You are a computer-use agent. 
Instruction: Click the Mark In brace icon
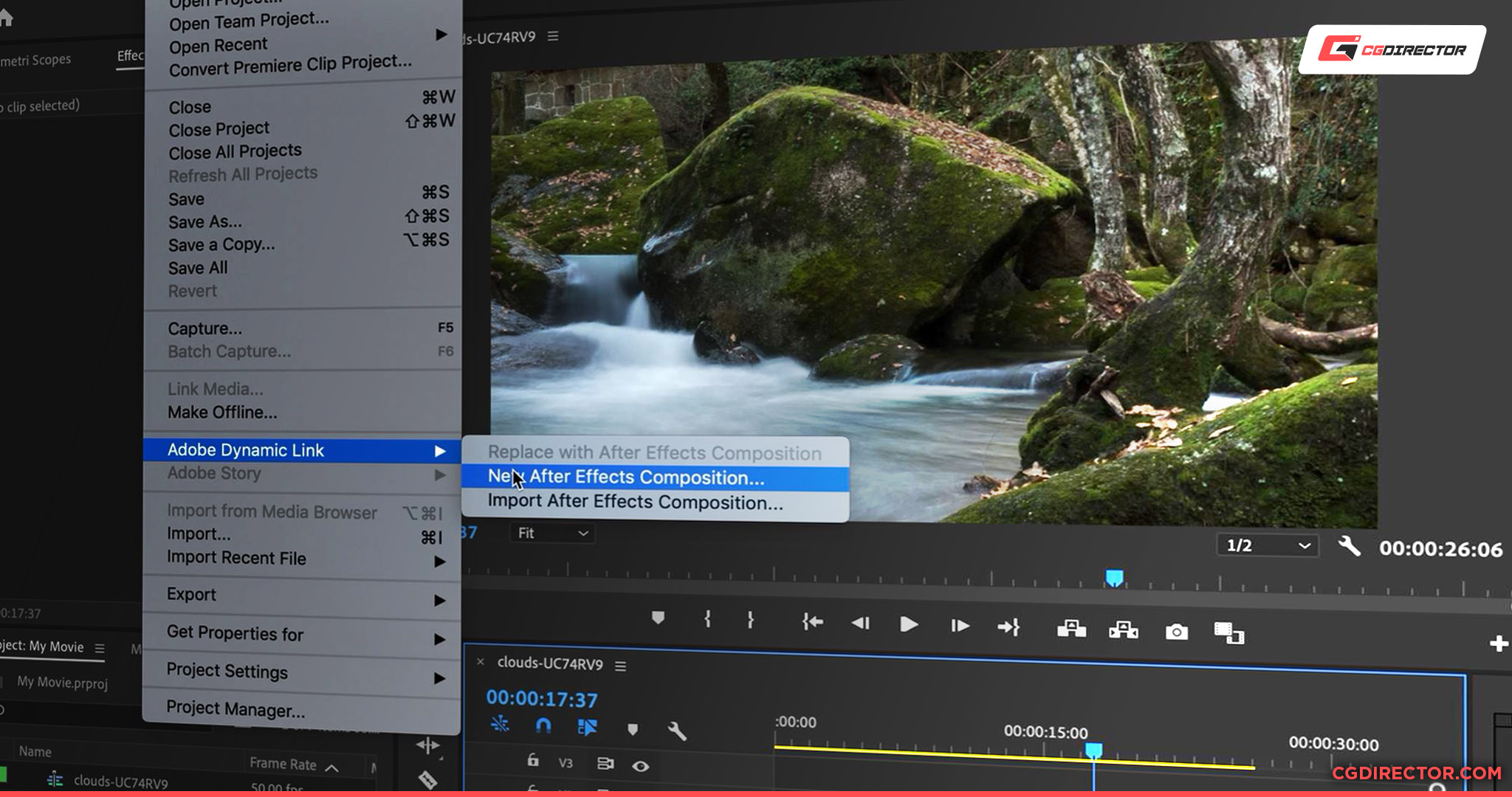click(x=707, y=618)
